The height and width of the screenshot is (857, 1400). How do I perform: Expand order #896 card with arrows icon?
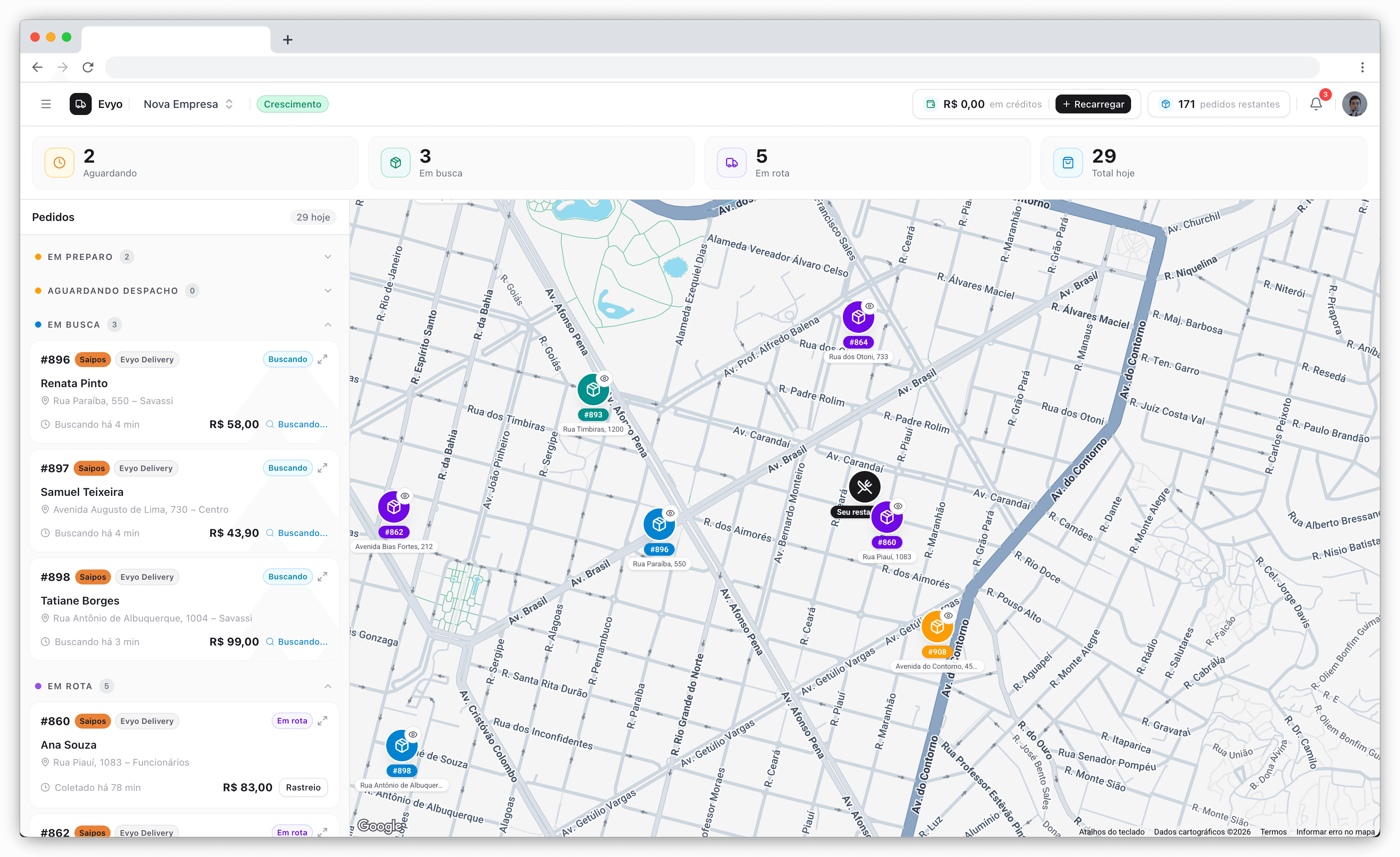click(x=322, y=359)
